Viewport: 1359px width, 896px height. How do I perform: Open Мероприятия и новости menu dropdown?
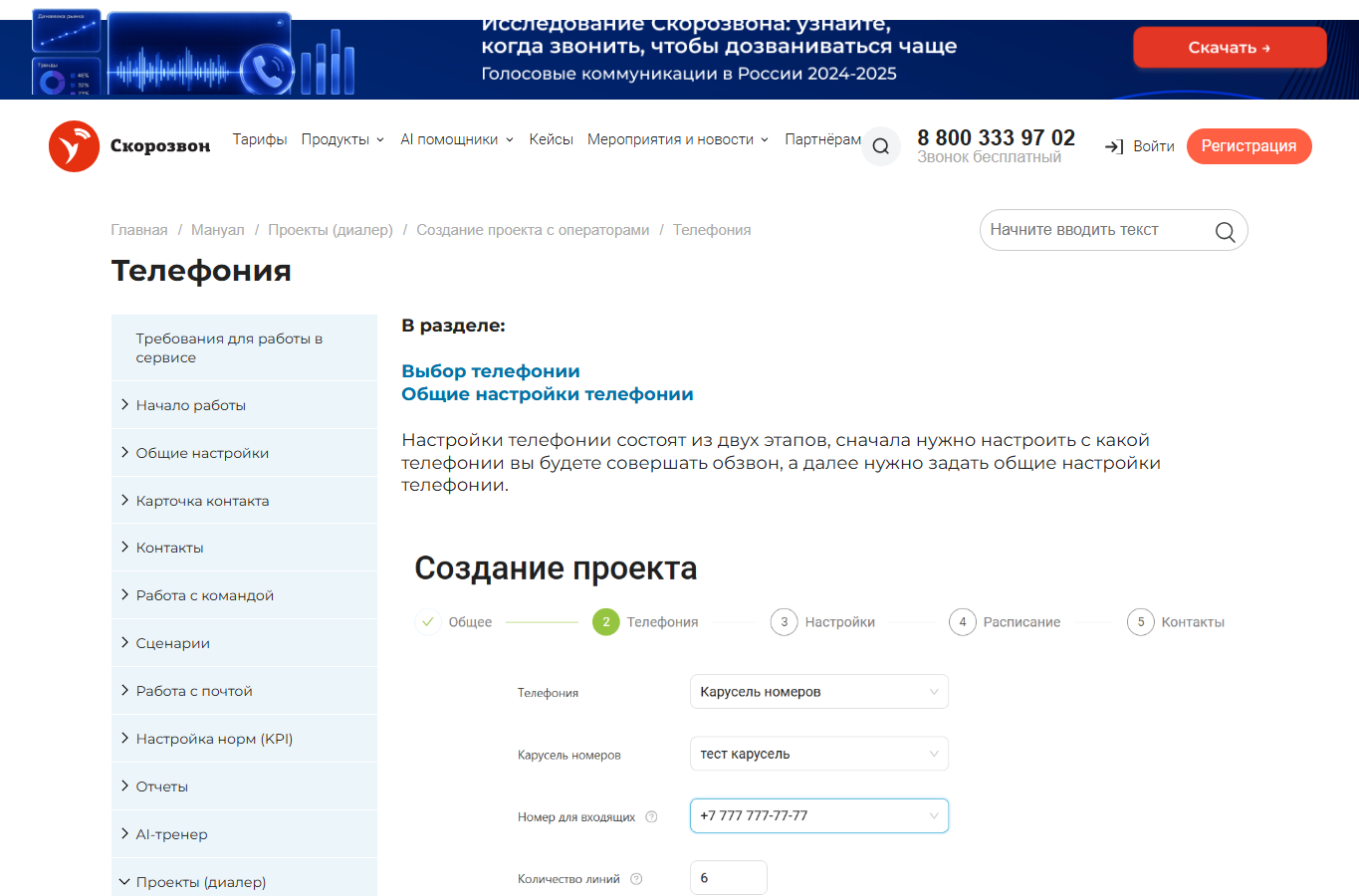tap(678, 139)
